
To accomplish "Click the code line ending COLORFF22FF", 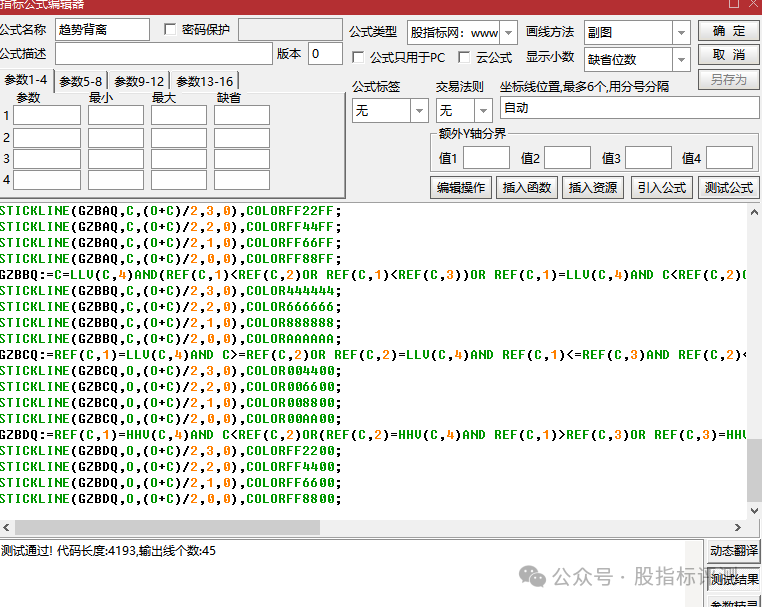I will pyautogui.click(x=171, y=211).
